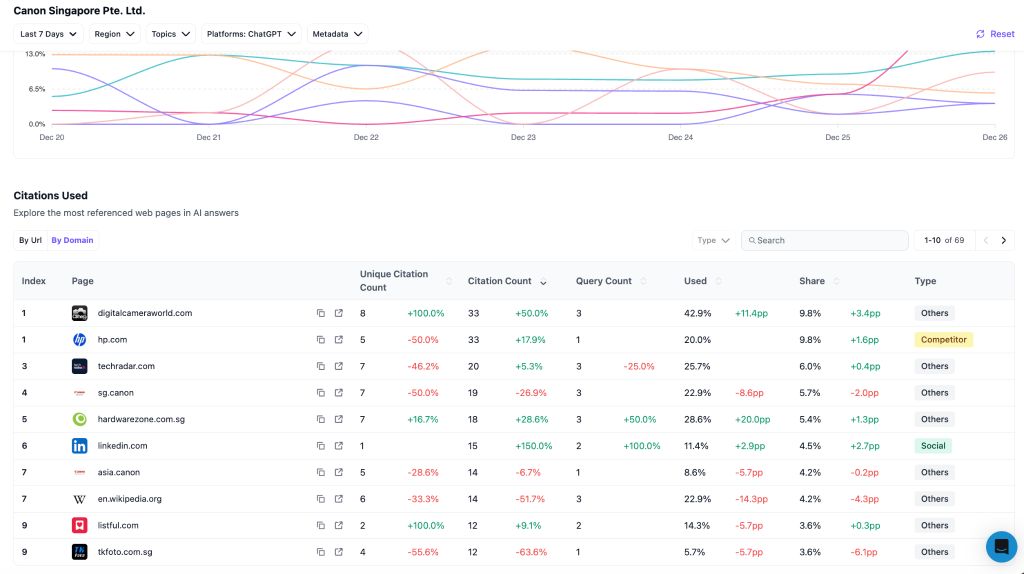Viewport: 1024px width, 574px height.
Task: Sort by Unique Citation Count column
Action: pyautogui.click(x=449, y=281)
